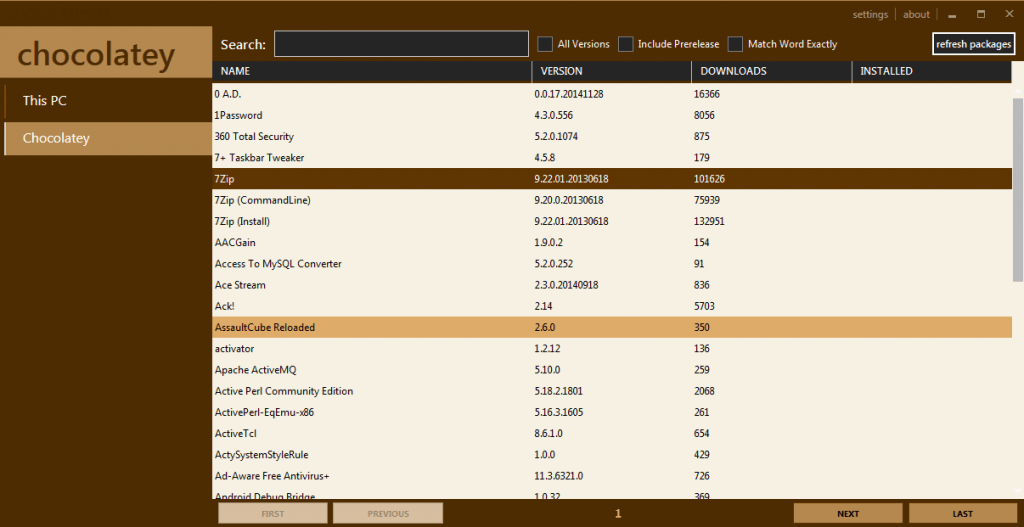Image resolution: width=1024 pixels, height=527 pixels.
Task: Select the Ace Stream package row
Action: point(612,285)
